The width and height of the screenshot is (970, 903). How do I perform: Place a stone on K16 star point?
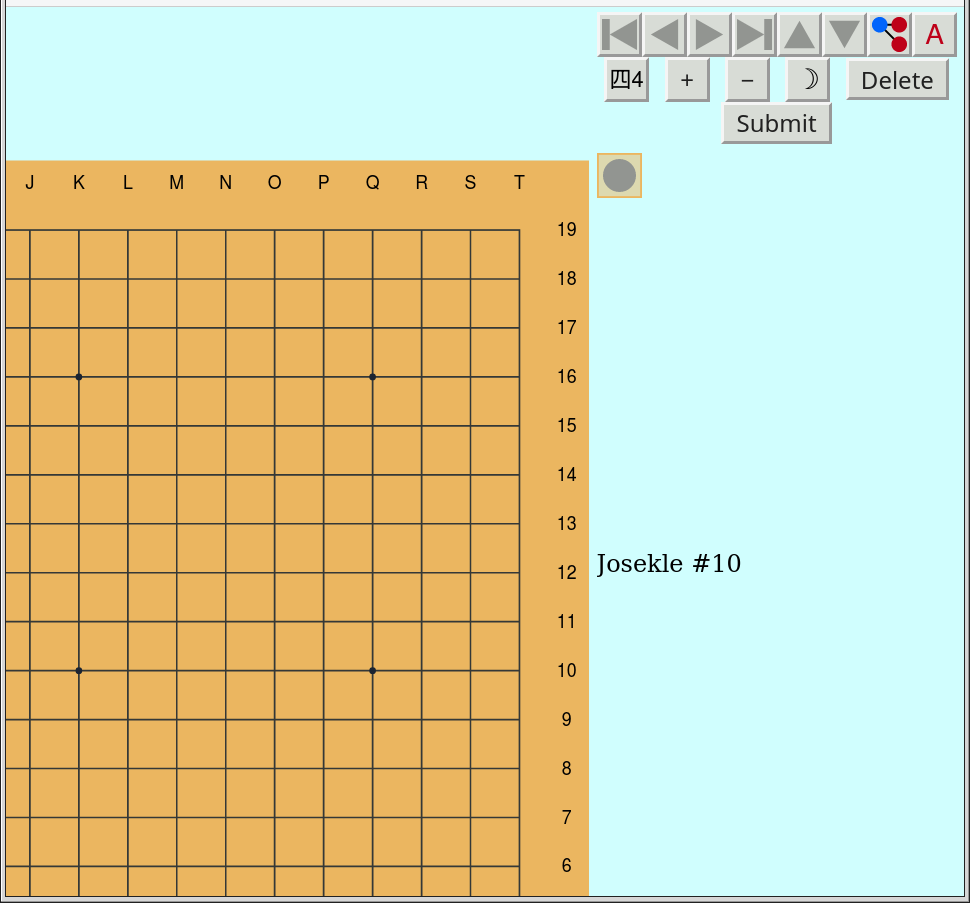(x=79, y=377)
